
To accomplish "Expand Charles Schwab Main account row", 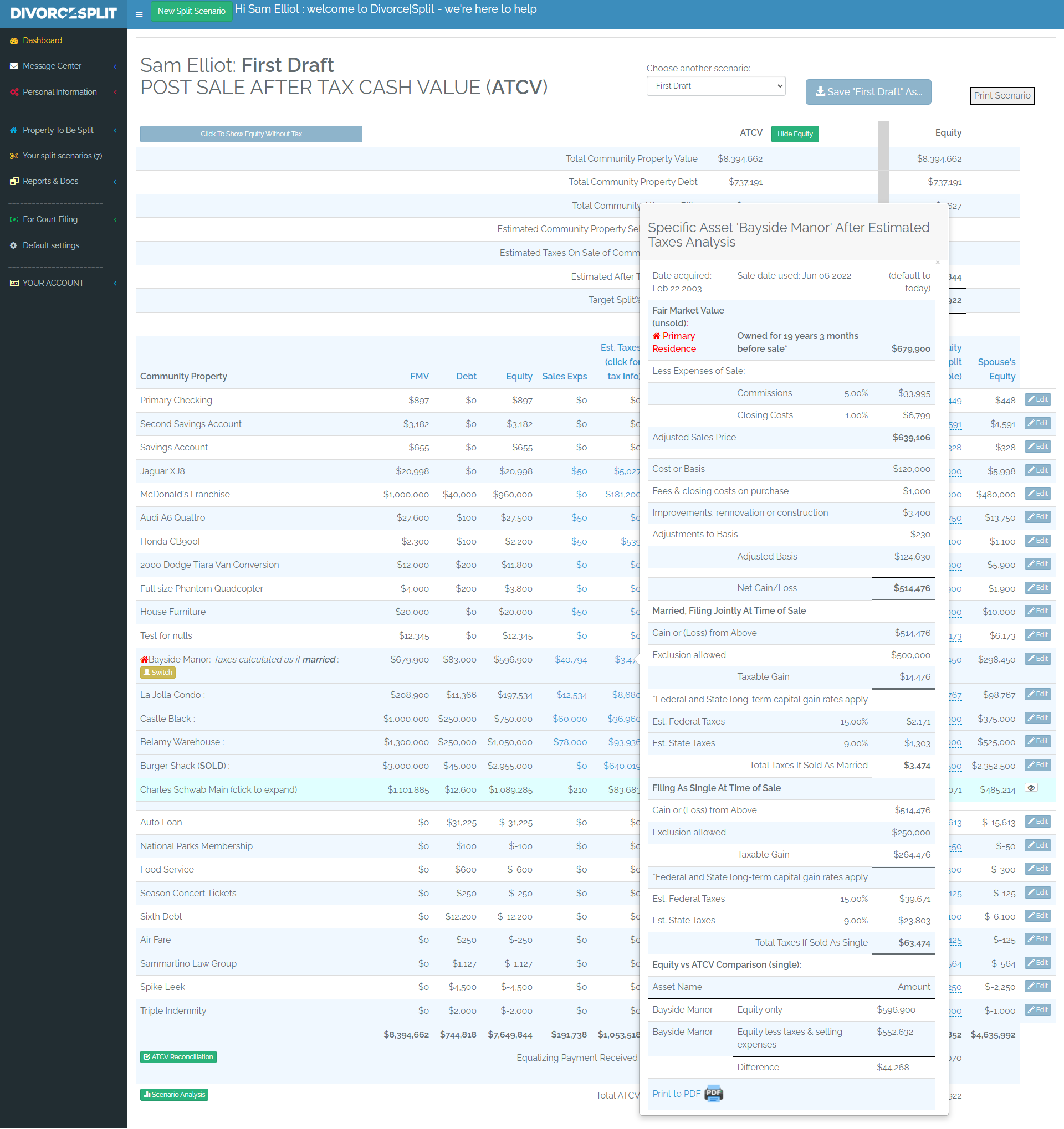I will pos(219,790).
